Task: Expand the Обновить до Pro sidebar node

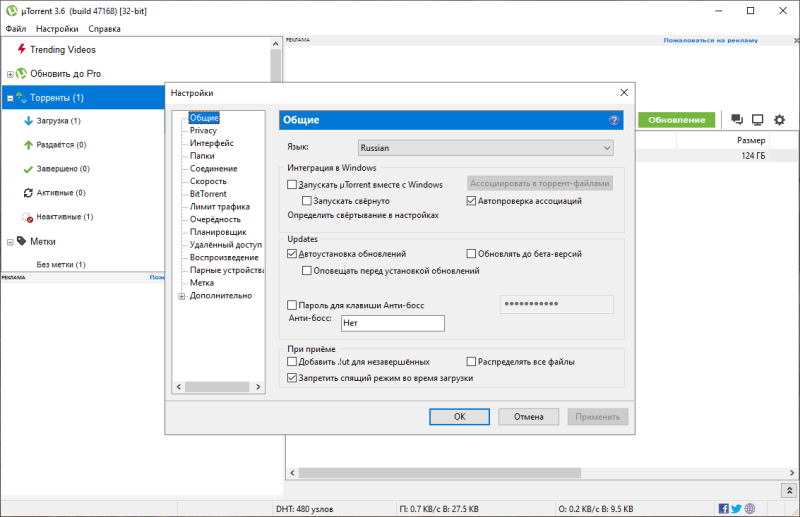Action: click(10, 75)
